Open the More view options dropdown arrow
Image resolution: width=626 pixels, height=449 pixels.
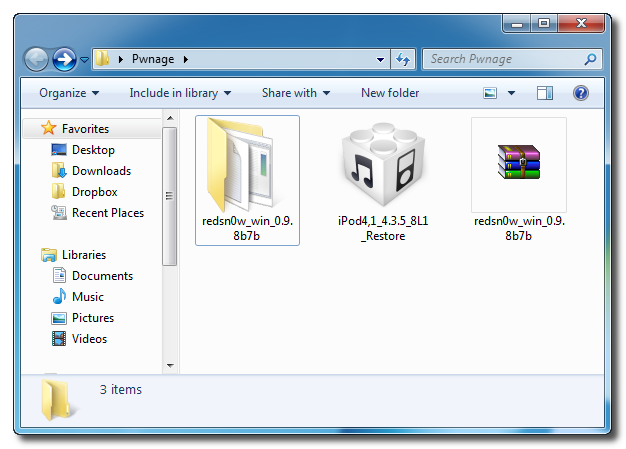[x=511, y=93]
